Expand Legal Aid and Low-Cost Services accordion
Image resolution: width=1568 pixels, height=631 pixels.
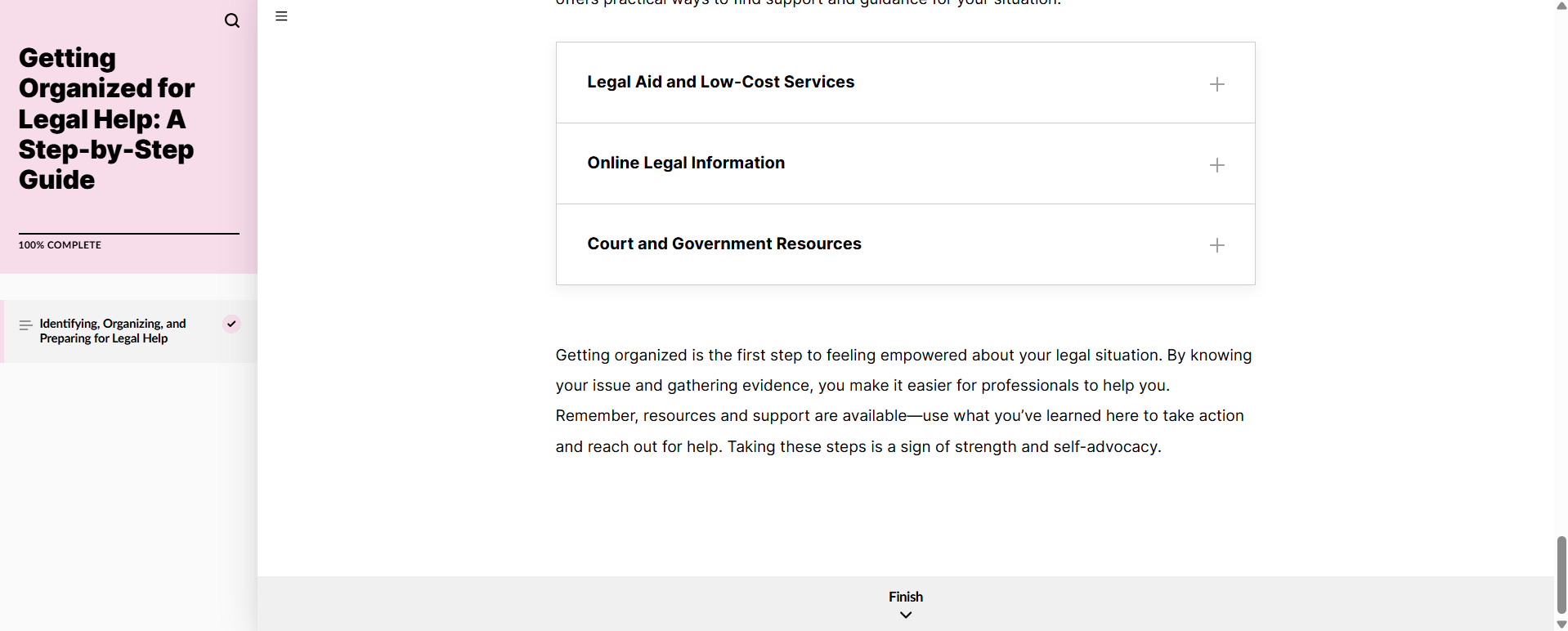pyautogui.click(x=906, y=83)
